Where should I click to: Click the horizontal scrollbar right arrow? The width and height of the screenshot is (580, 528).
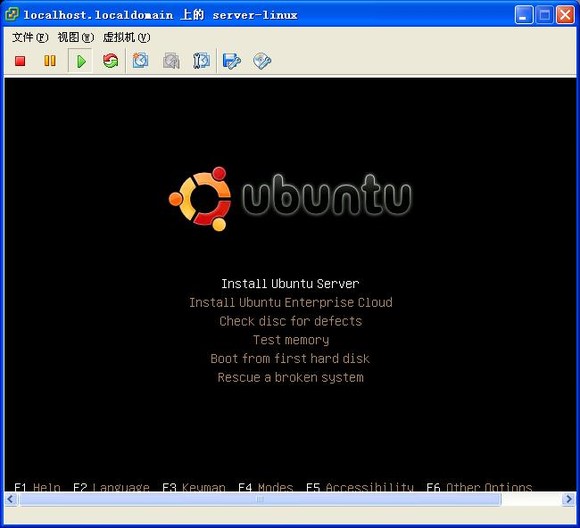[569, 500]
